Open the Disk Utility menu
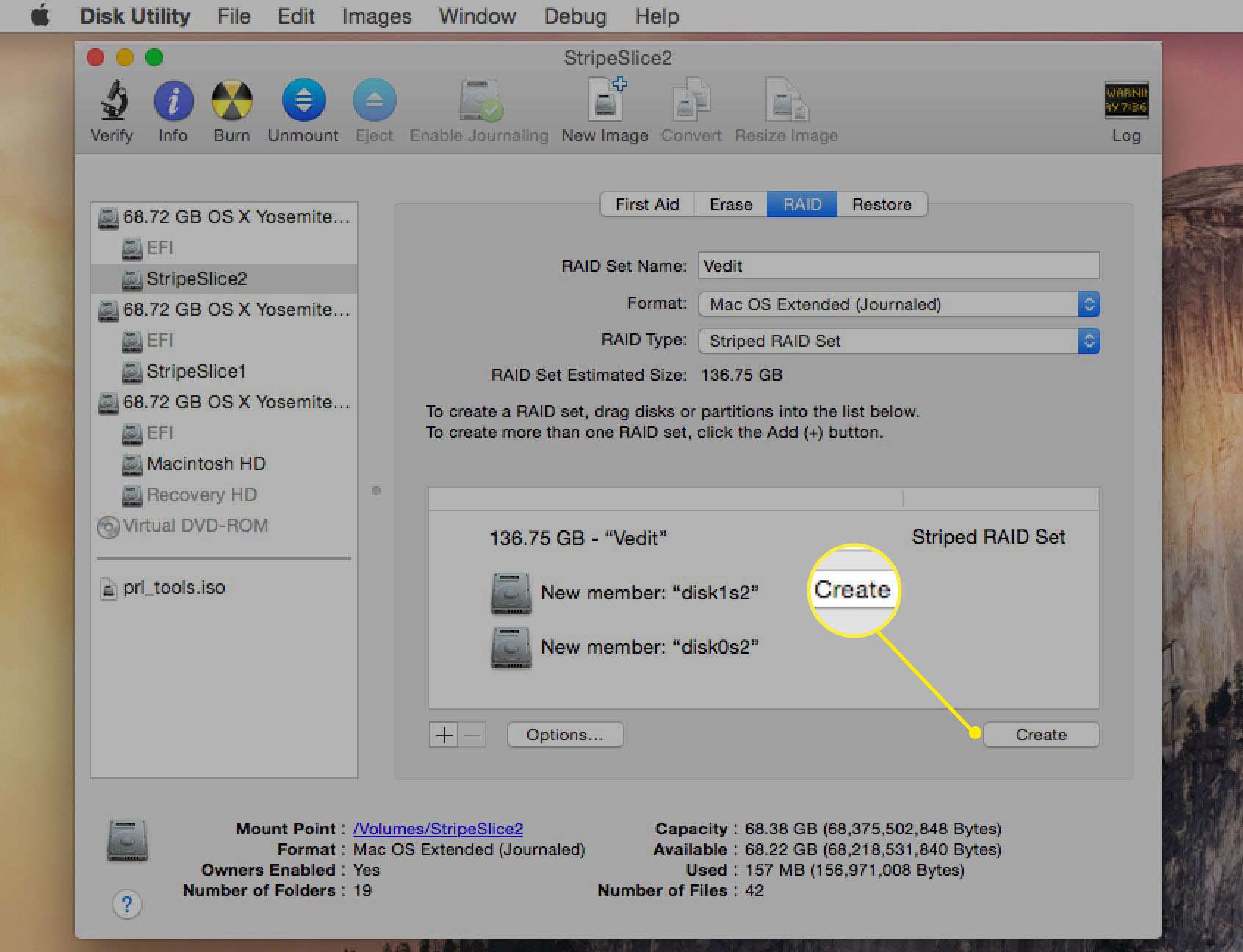The height and width of the screenshot is (952, 1243). 134,15
